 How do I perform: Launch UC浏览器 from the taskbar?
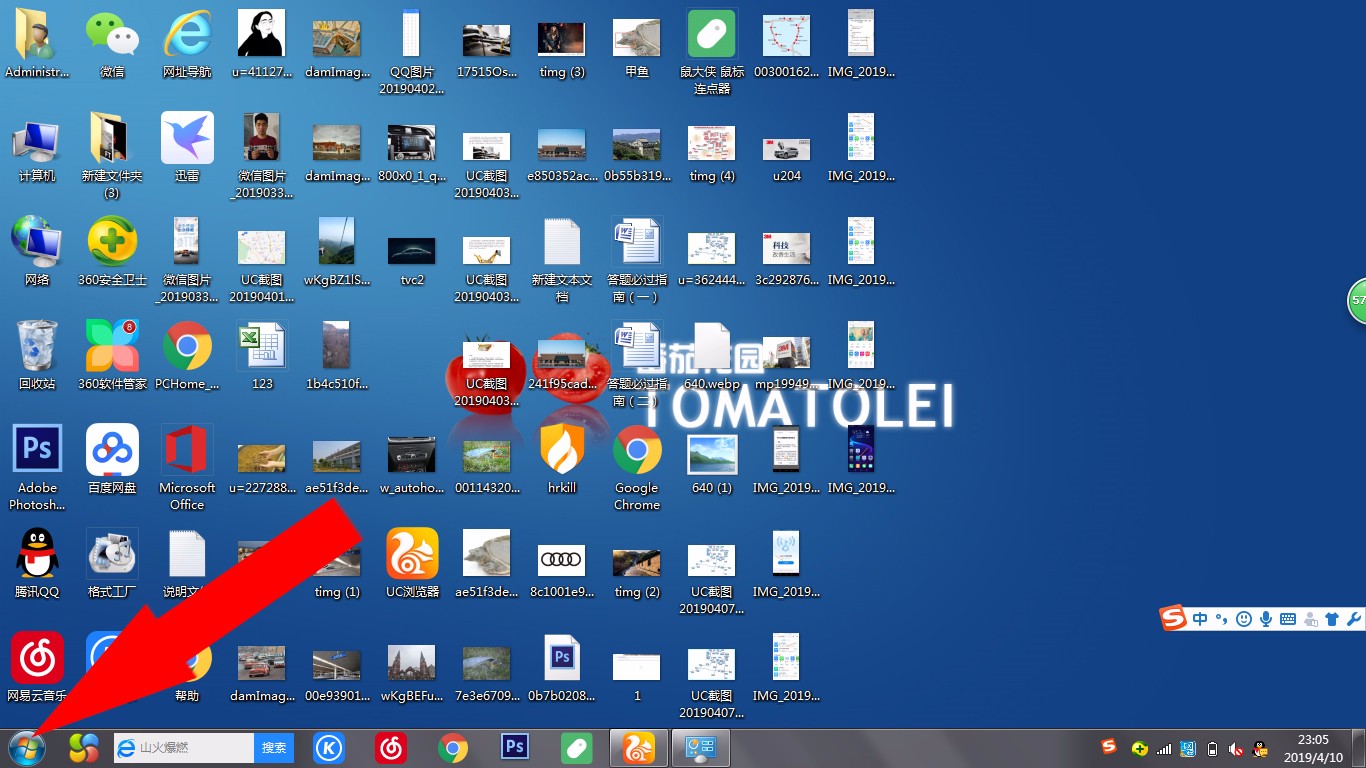[637, 747]
